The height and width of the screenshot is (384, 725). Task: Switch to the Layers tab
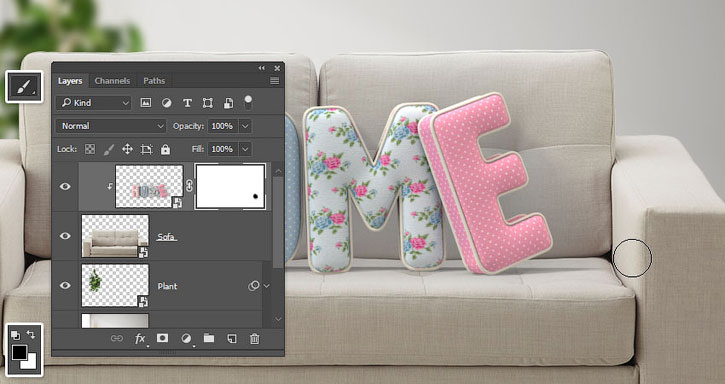70,81
